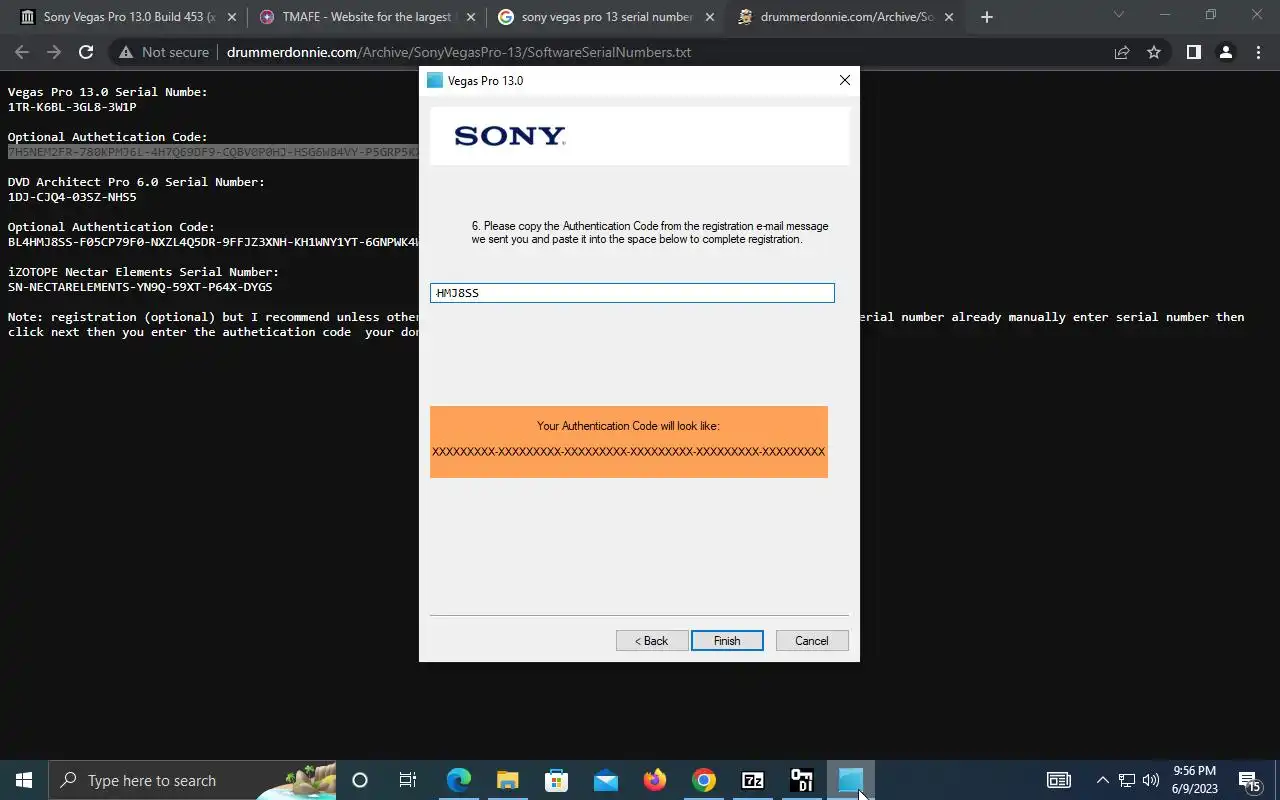Screen dimensions: 1280x800
Task: Click the taskbar search box
Action: click(x=192, y=780)
